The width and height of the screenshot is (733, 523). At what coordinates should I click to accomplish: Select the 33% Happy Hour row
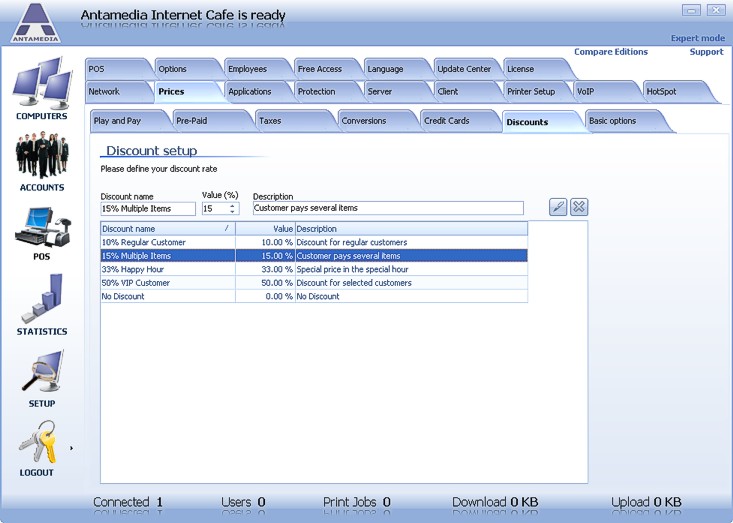click(314, 269)
